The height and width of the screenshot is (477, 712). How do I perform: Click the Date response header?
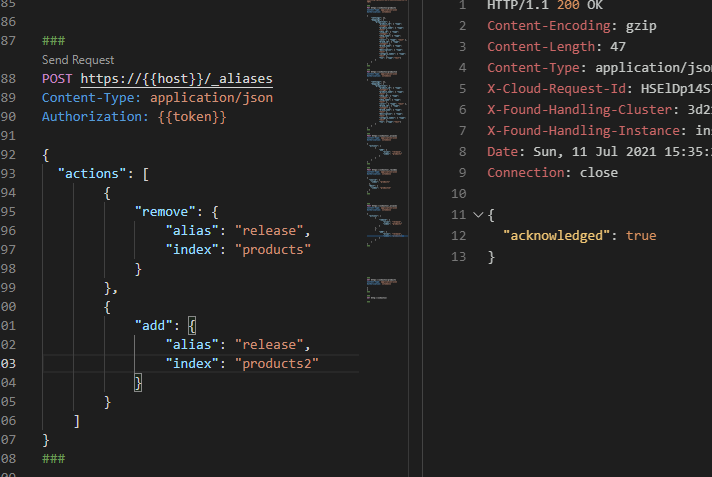point(599,151)
